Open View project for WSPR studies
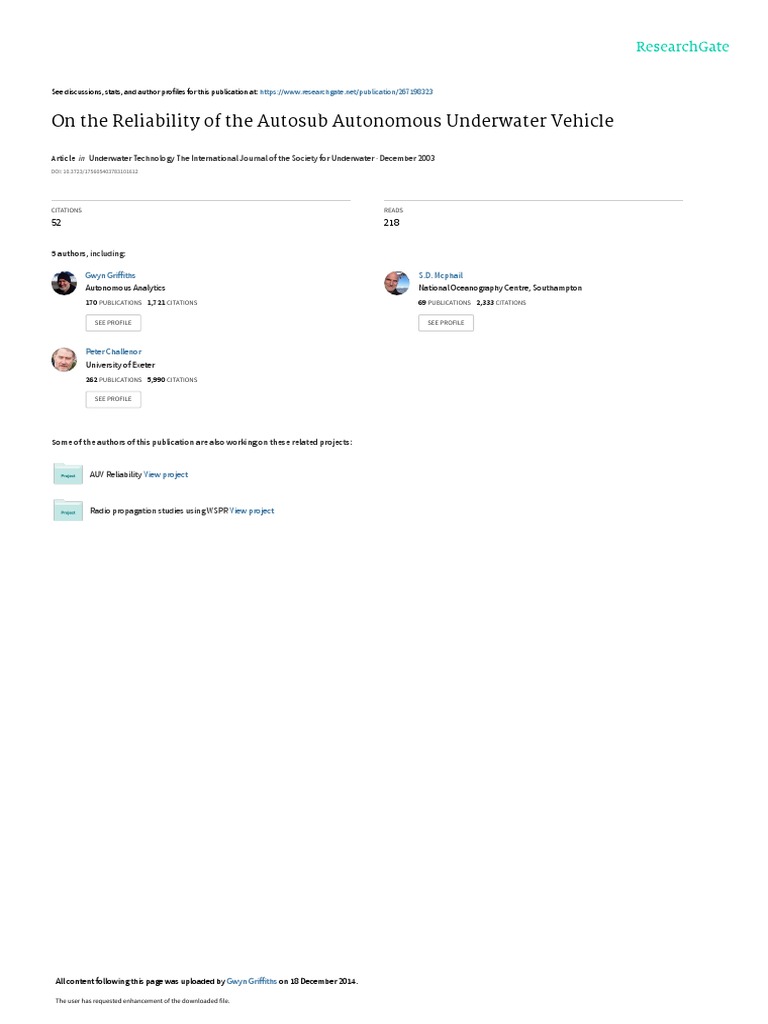Image resolution: width=768 pixels, height=1024 pixels. point(252,511)
